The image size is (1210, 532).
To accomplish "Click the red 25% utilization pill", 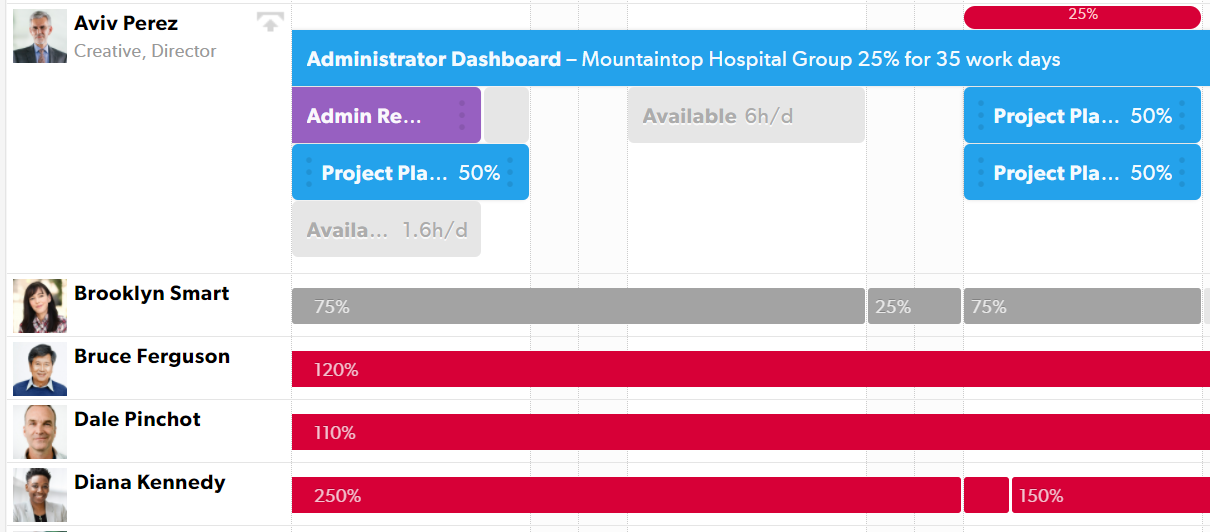I will 1082,16.
